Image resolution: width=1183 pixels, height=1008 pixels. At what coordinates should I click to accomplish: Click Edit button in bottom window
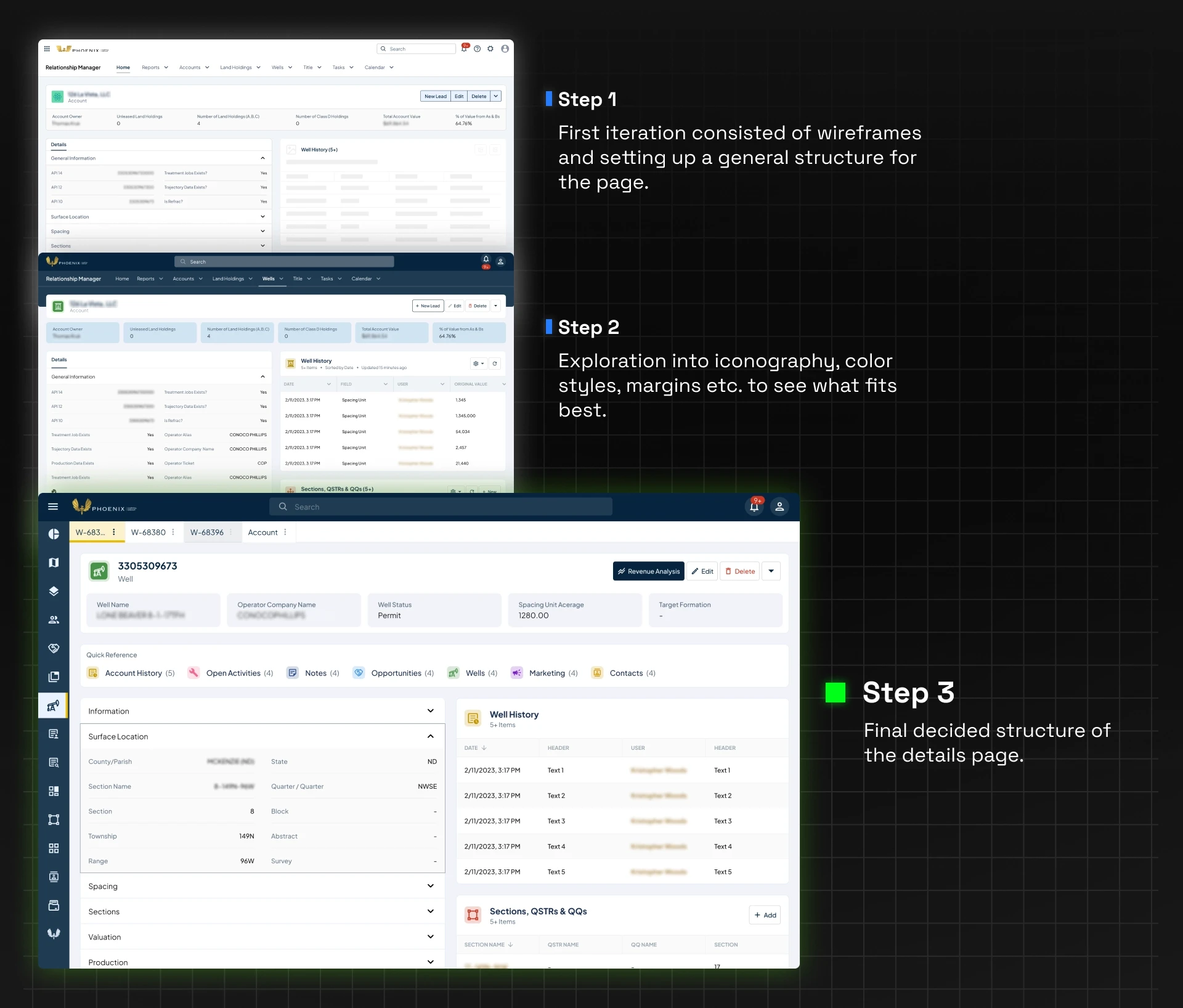702,571
